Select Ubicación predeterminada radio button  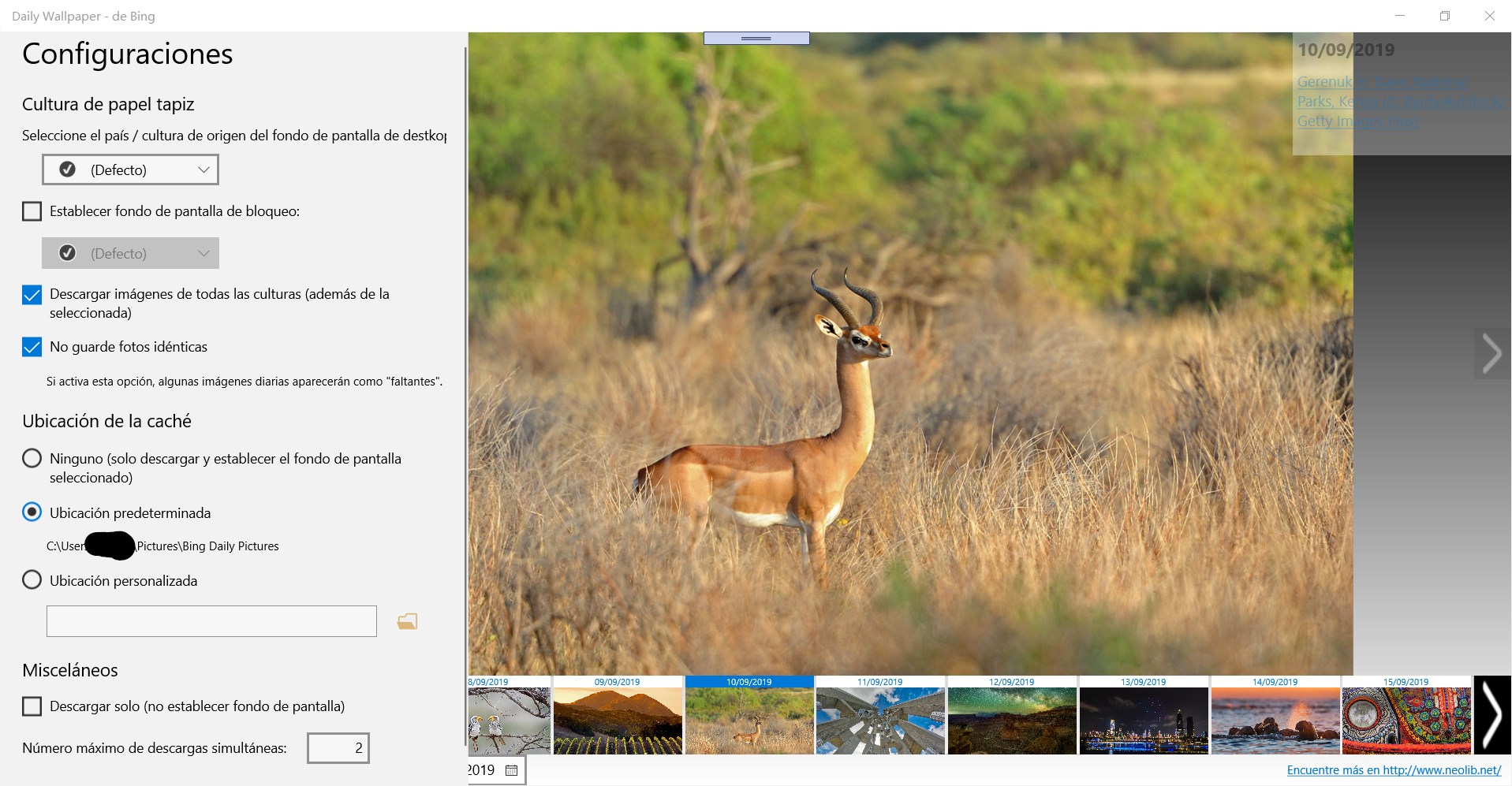click(x=32, y=512)
